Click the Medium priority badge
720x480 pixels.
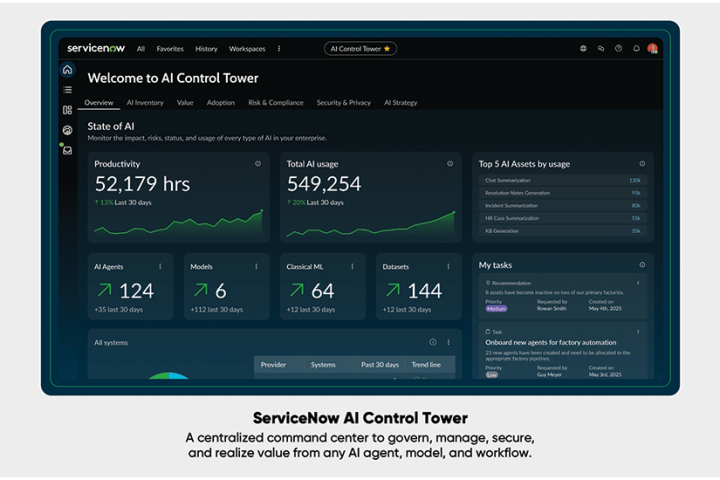point(496,309)
